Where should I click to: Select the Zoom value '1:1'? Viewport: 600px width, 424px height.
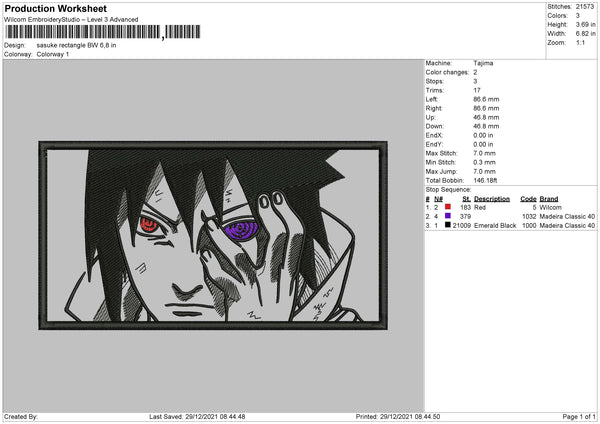click(x=580, y=42)
